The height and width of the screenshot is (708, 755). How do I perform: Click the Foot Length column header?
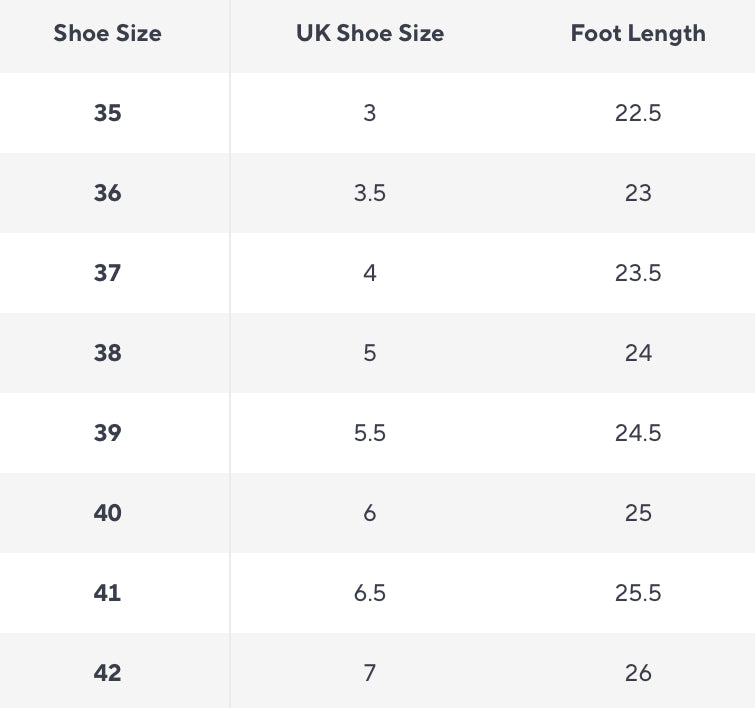point(638,33)
